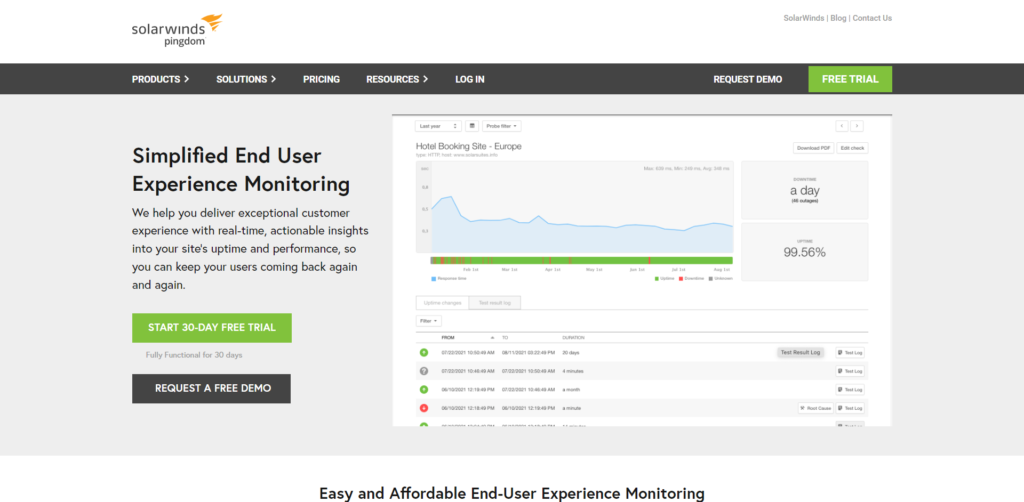Click the red Downtime legend marker
This screenshot has height=502, width=1024.
(680, 279)
